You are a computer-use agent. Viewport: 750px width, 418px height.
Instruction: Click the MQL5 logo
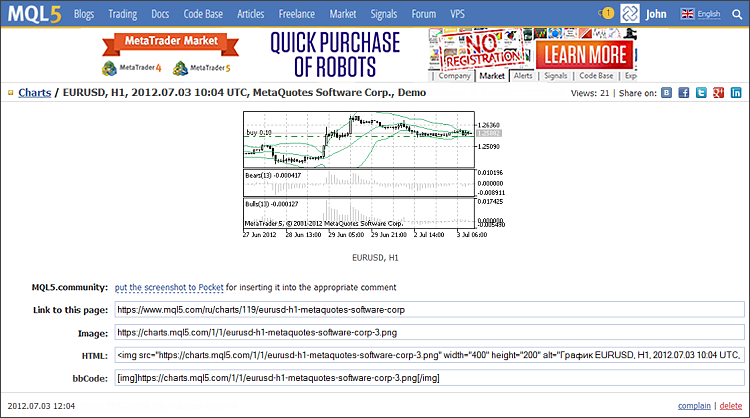[x=34, y=14]
